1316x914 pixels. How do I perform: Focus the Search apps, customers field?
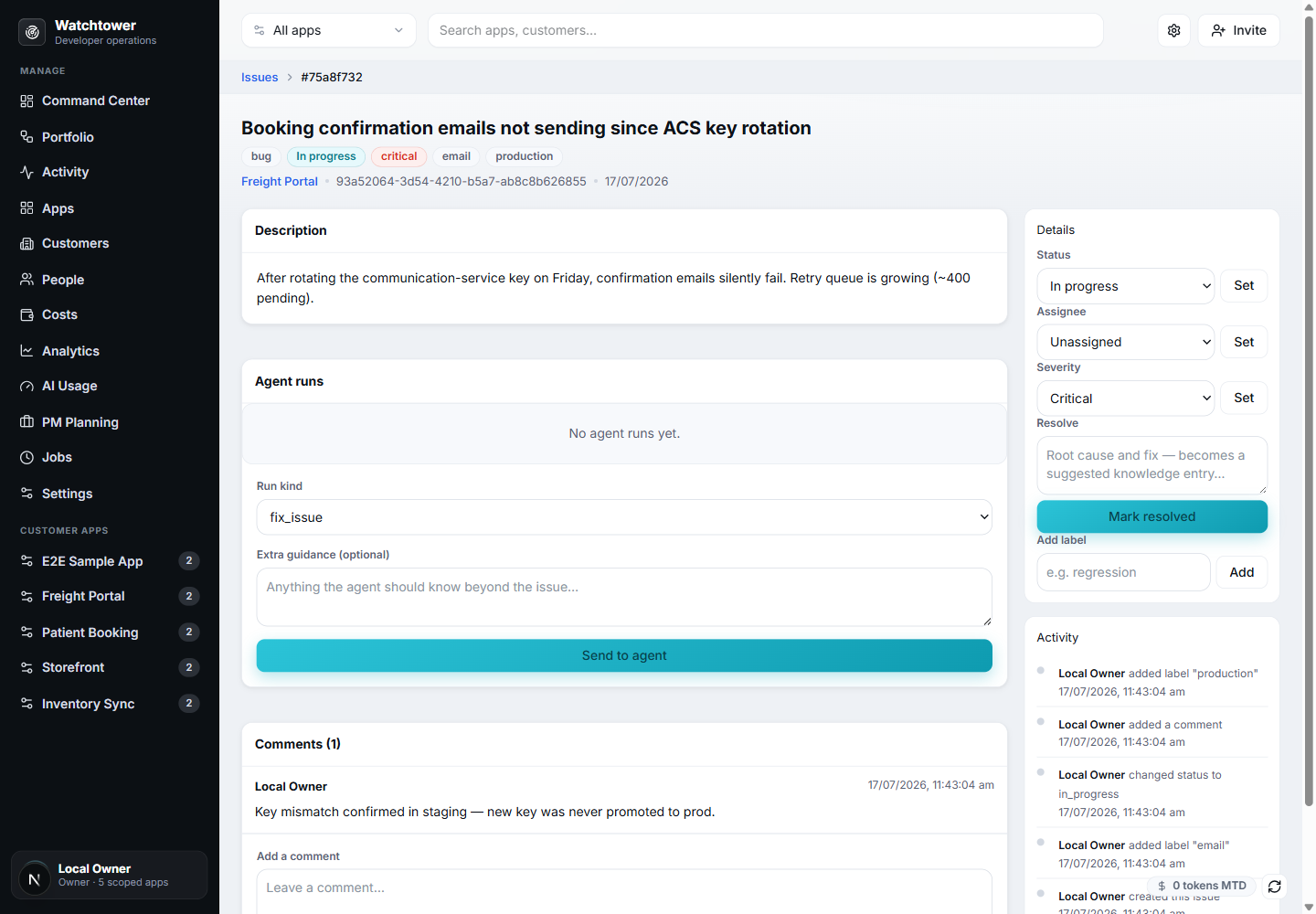[766, 30]
